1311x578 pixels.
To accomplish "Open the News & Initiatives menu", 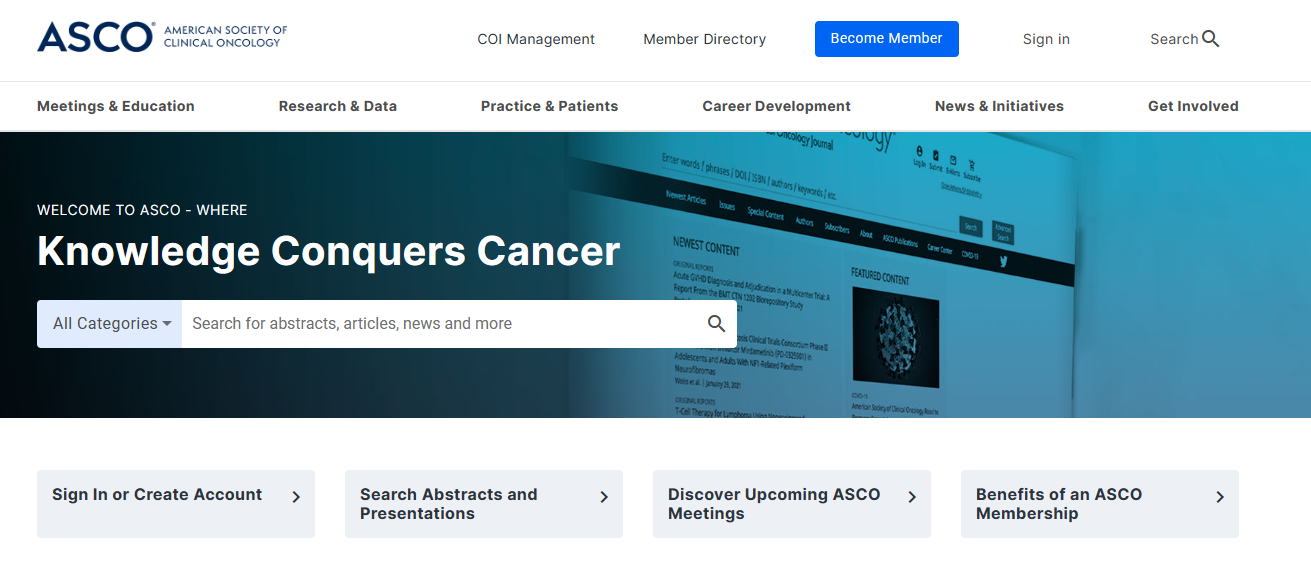I will (999, 106).
